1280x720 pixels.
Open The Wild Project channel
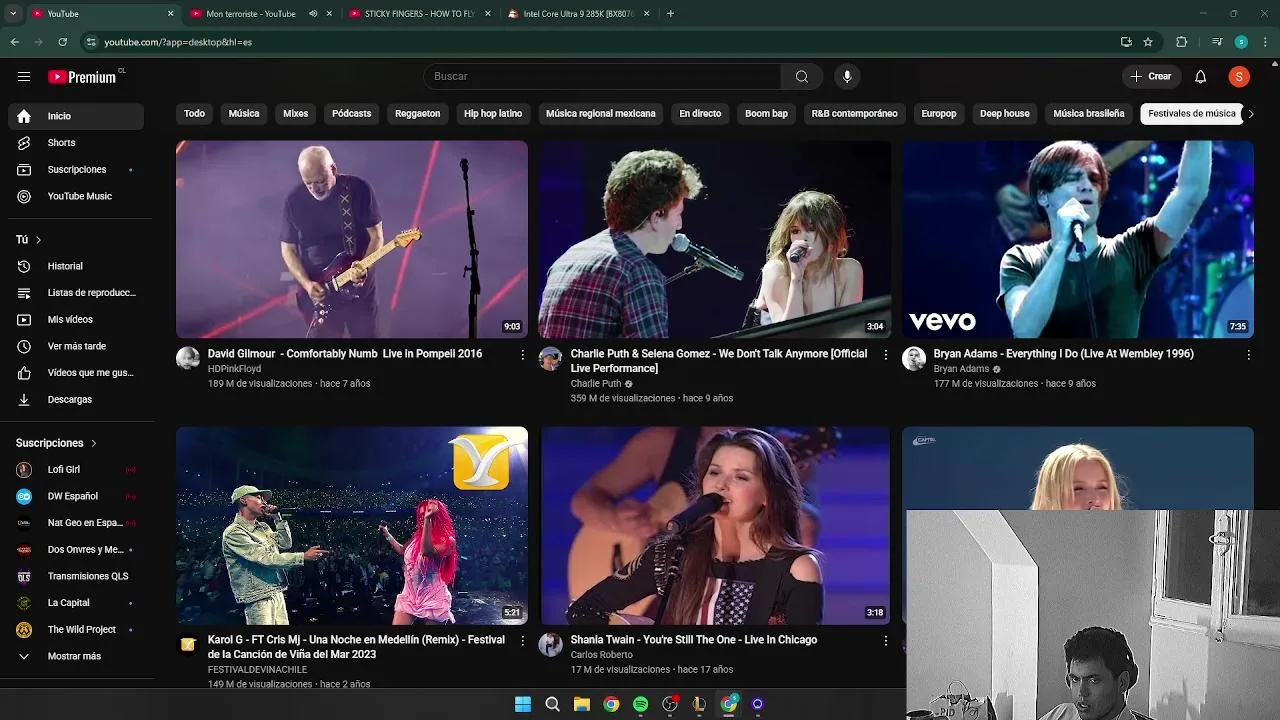tap(76, 629)
